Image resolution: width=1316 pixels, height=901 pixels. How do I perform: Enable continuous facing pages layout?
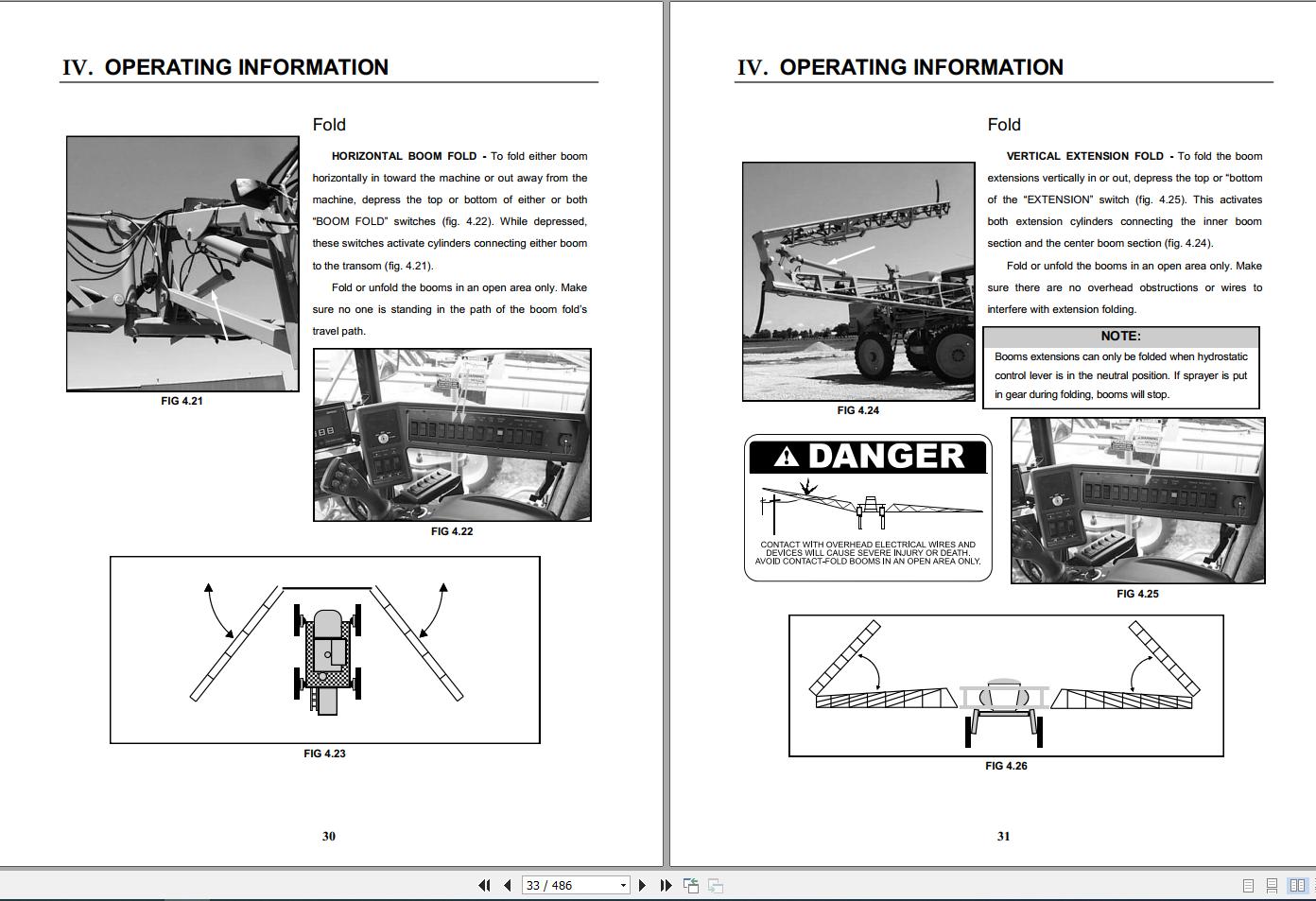(1314, 884)
